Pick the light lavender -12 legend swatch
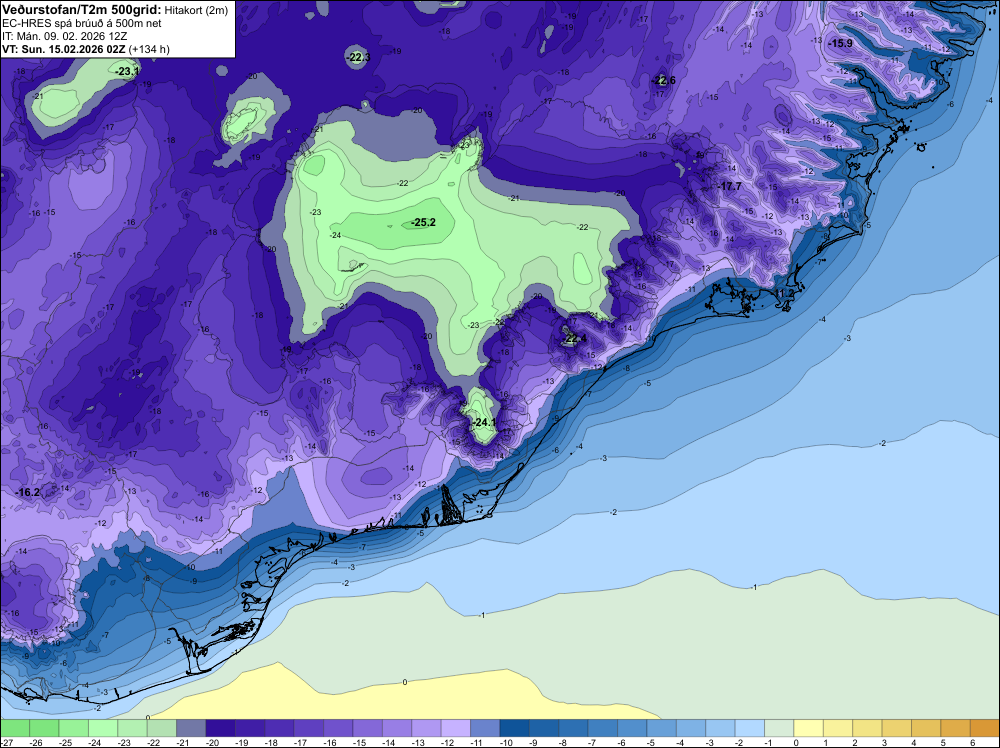The width and height of the screenshot is (1000, 748). point(455,728)
